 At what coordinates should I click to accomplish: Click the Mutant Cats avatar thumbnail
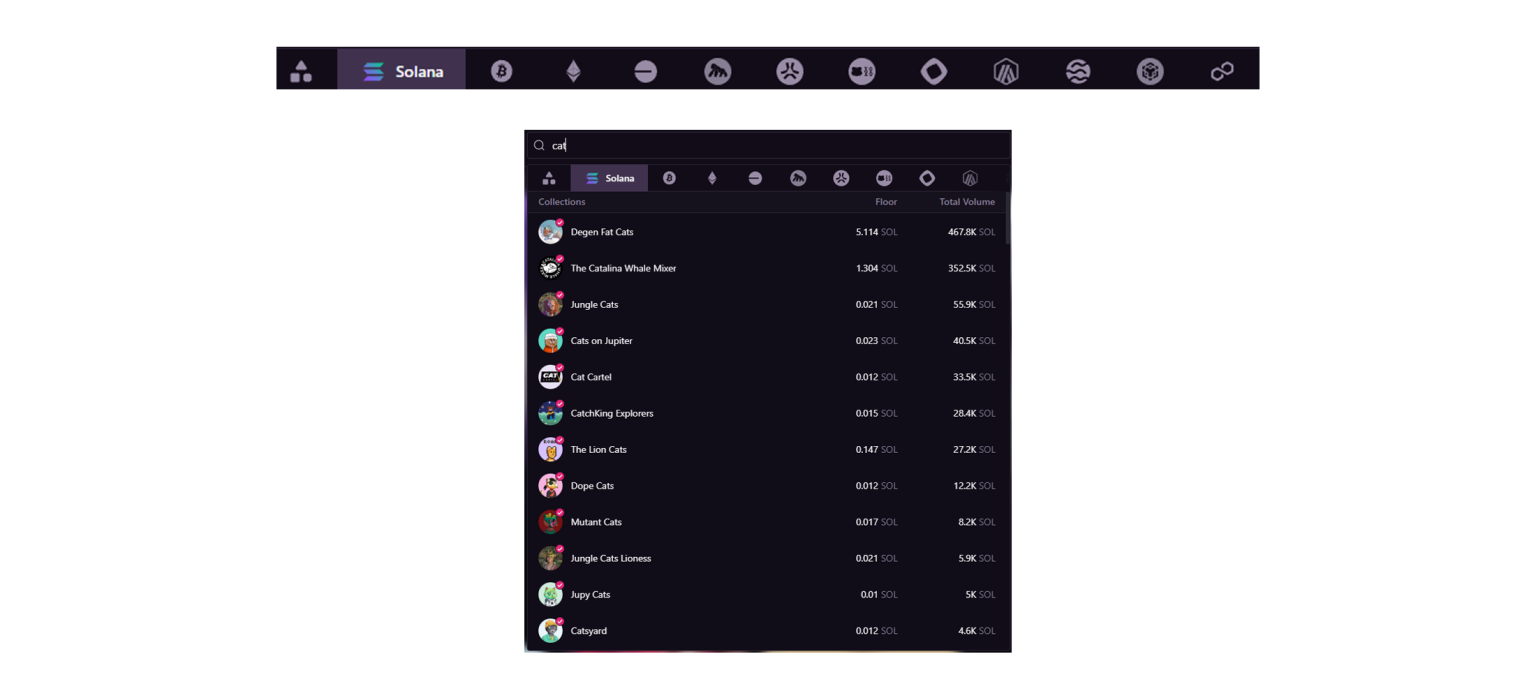click(x=550, y=522)
